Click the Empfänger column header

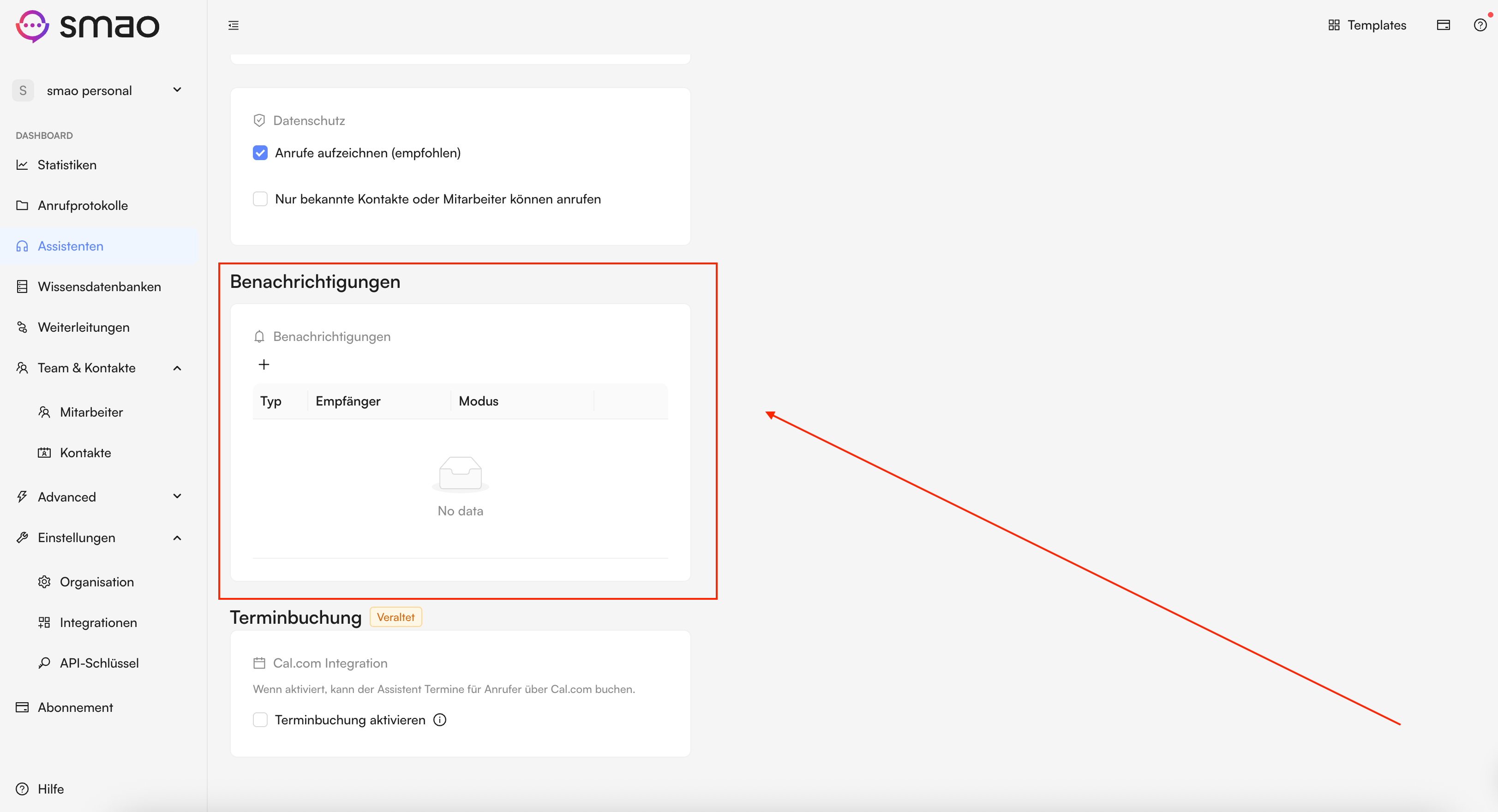[x=348, y=401]
